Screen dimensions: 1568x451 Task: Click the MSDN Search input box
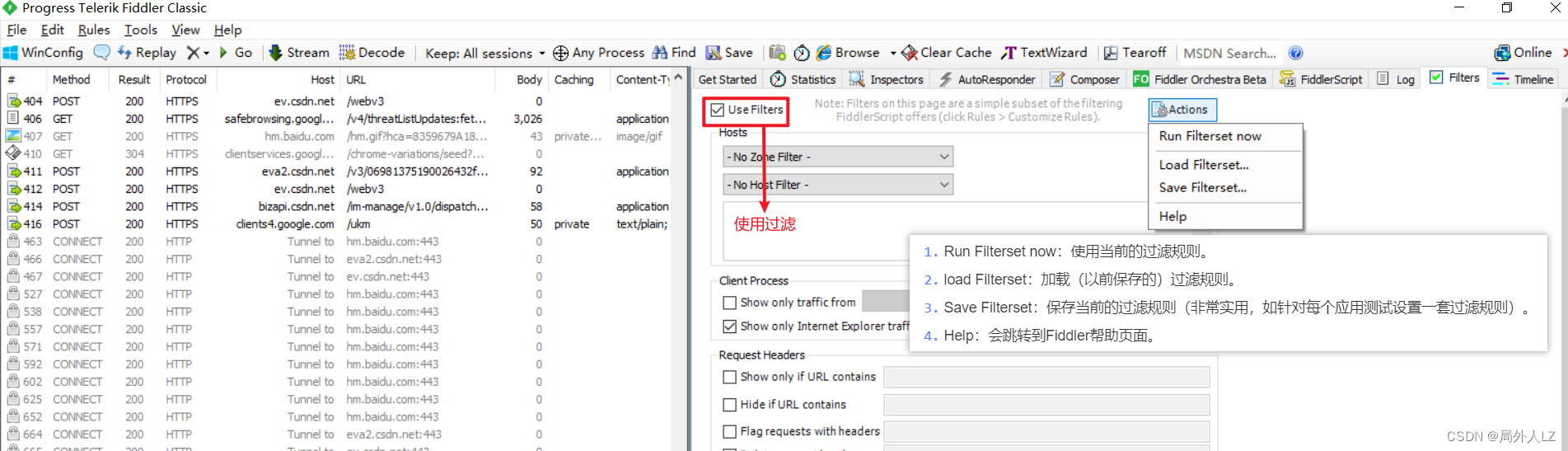[x=1230, y=53]
